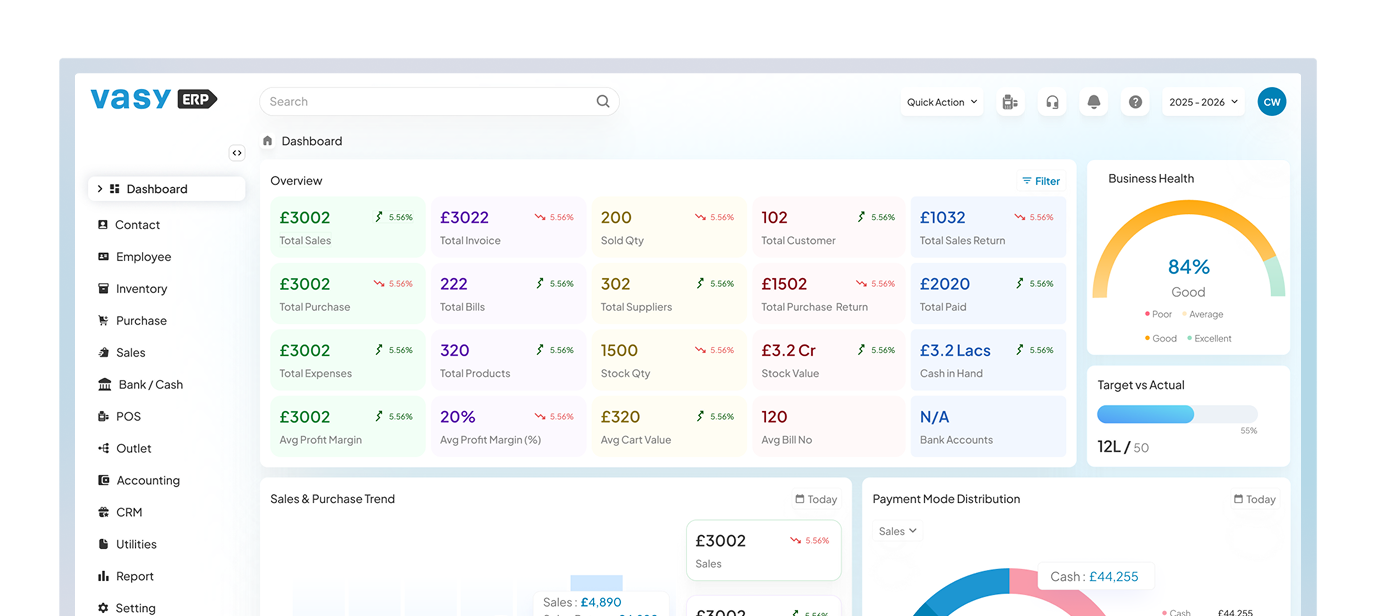1376x616 pixels.
Task: Open the headset support icon
Action: coord(1052,102)
